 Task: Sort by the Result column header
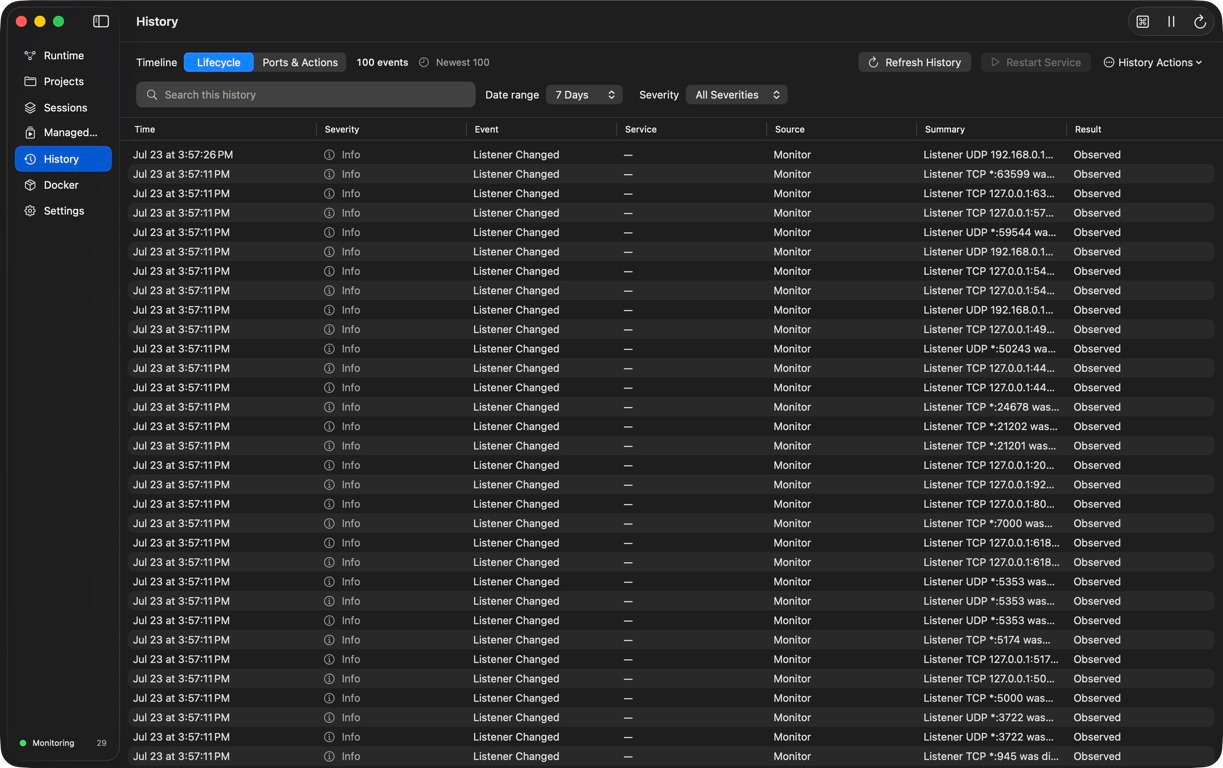coord(1088,129)
